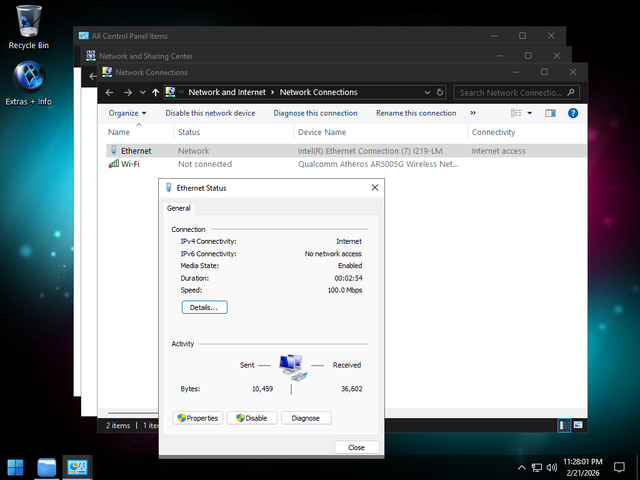Open the view options dropdown arrow
Image resolution: width=640 pixels, height=480 pixels.
[x=530, y=113]
